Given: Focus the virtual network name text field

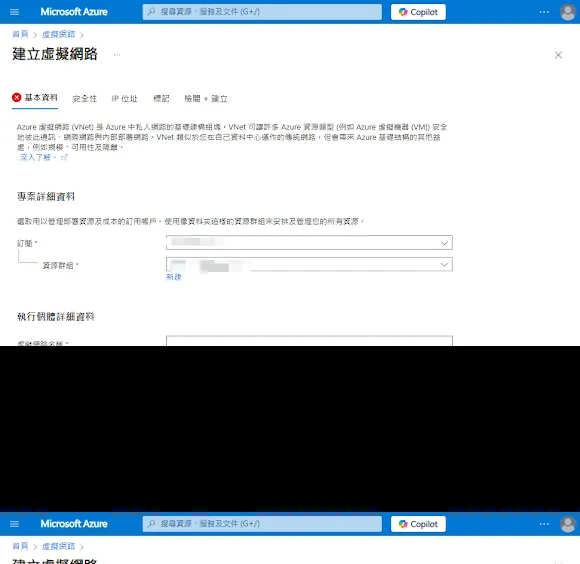Looking at the screenshot, I should [x=309, y=341].
